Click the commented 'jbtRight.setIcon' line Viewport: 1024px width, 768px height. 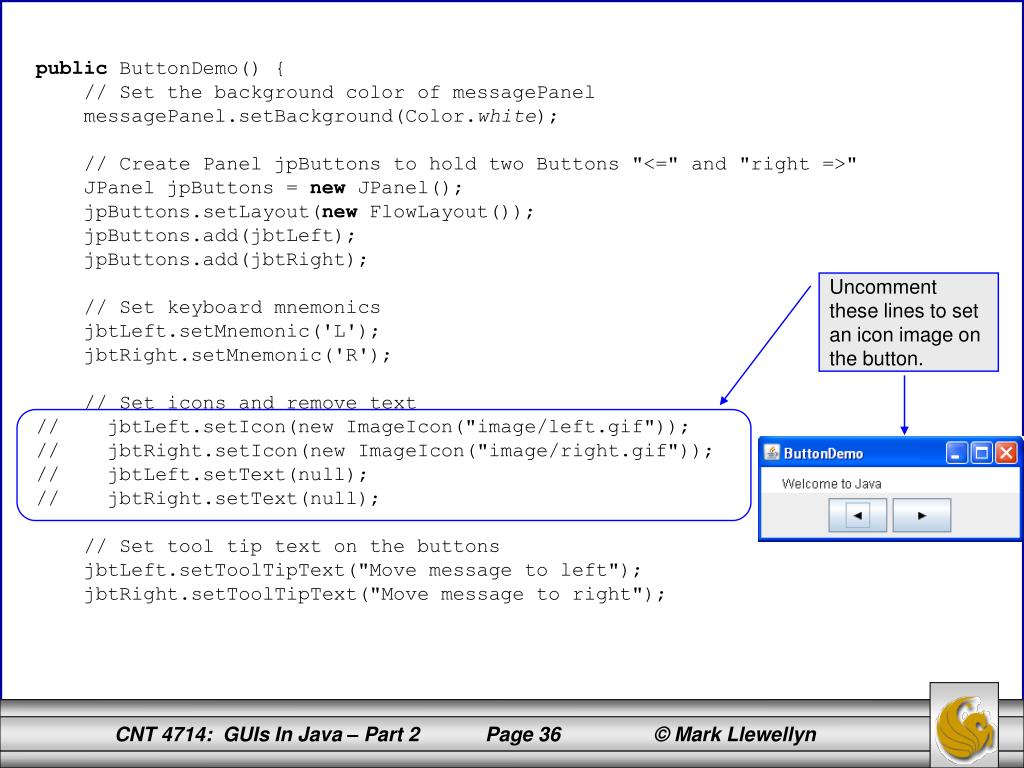[x=375, y=451]
